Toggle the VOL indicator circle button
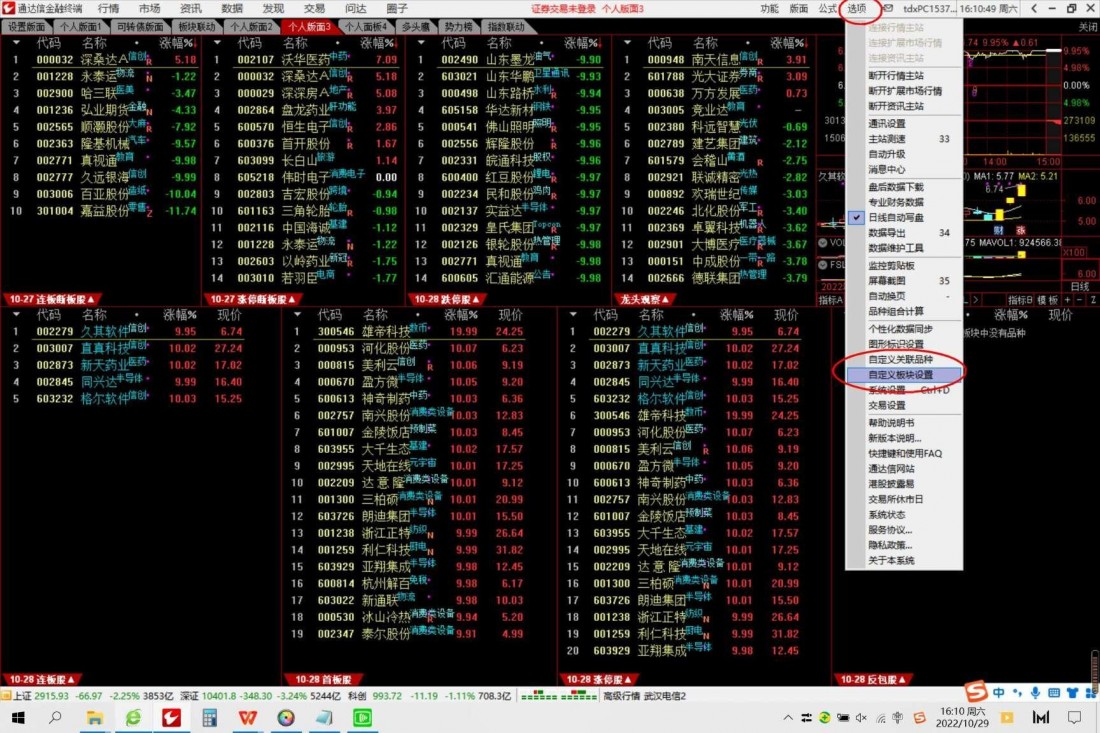 [x=823, y=243]
